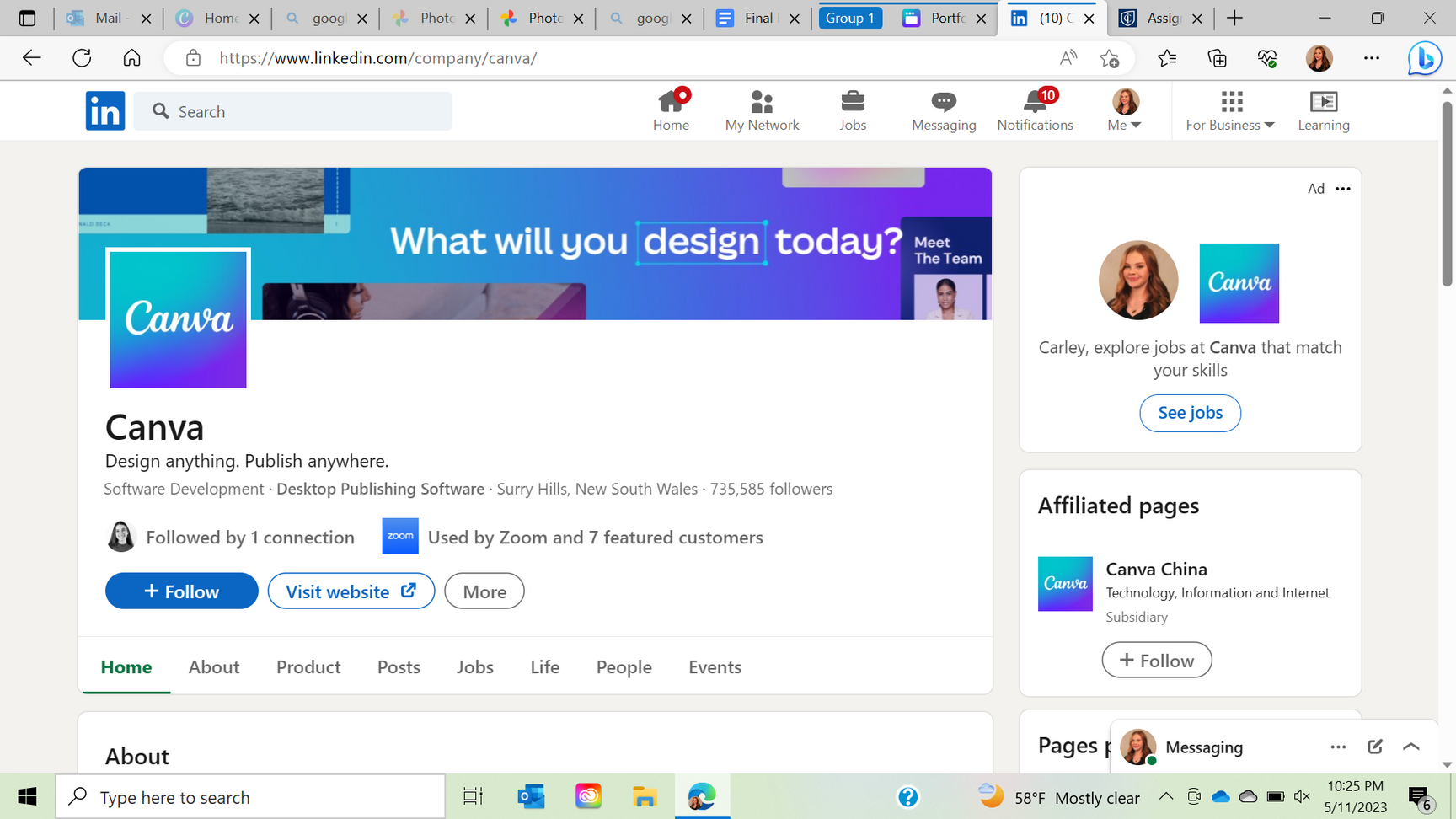Switch to the Product tab
The height and width of the screenshot is (819, 1456).
[x=308, y=666]
